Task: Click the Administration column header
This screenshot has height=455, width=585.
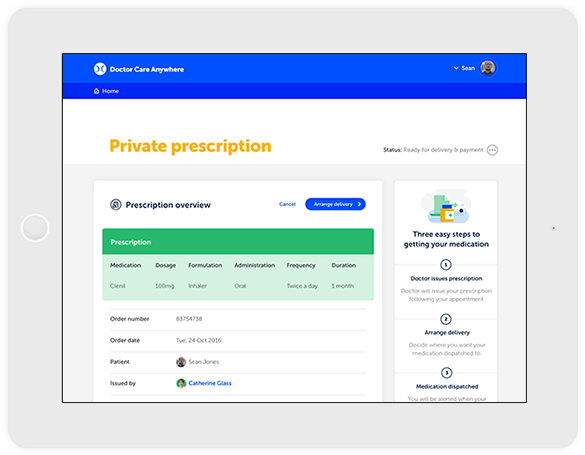Action: [254, 265]
